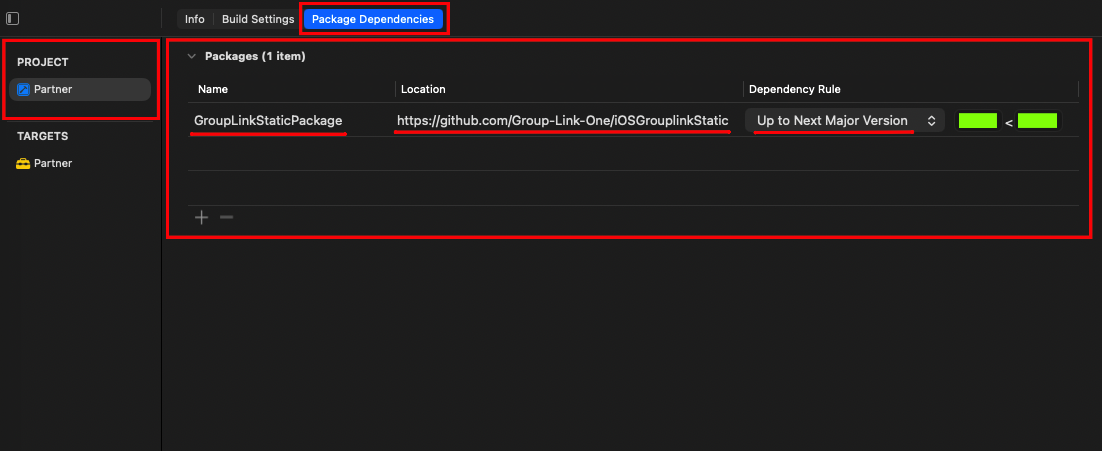1102x451 pixels.
Task: Select Partner under PROJECT
Action: click(80, 89)
